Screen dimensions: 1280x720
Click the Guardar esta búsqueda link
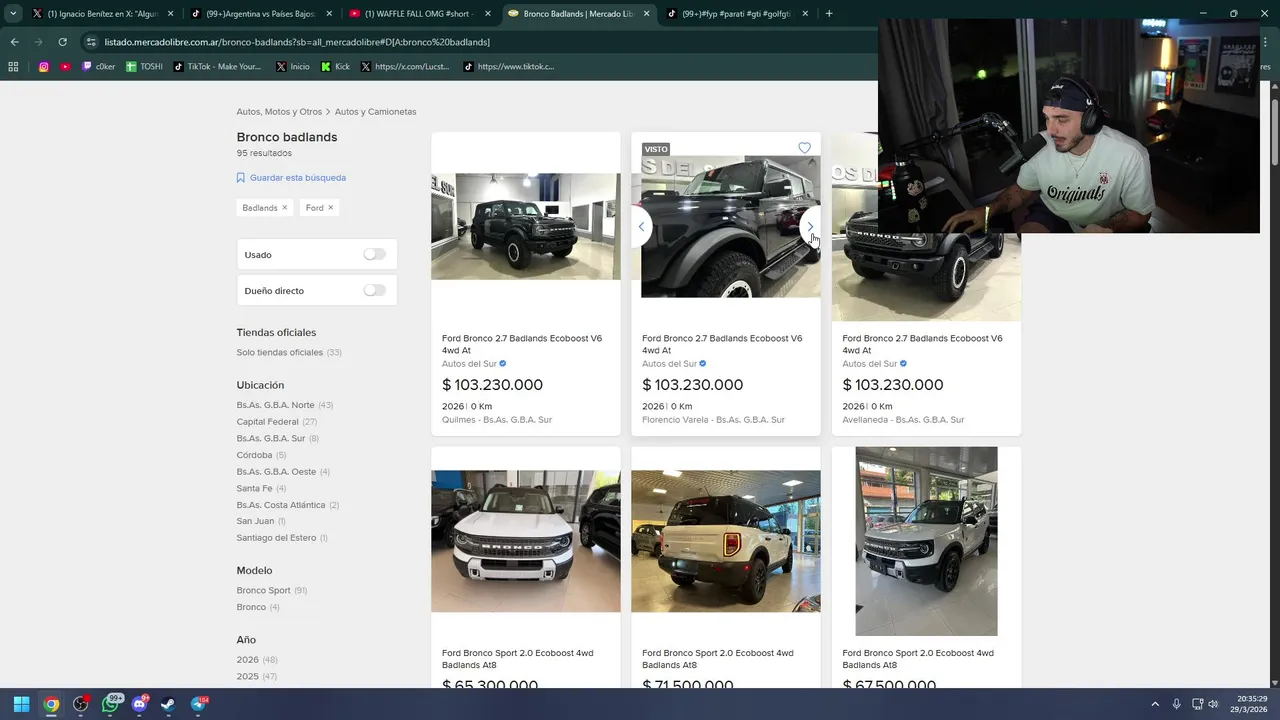pos(298,178)
